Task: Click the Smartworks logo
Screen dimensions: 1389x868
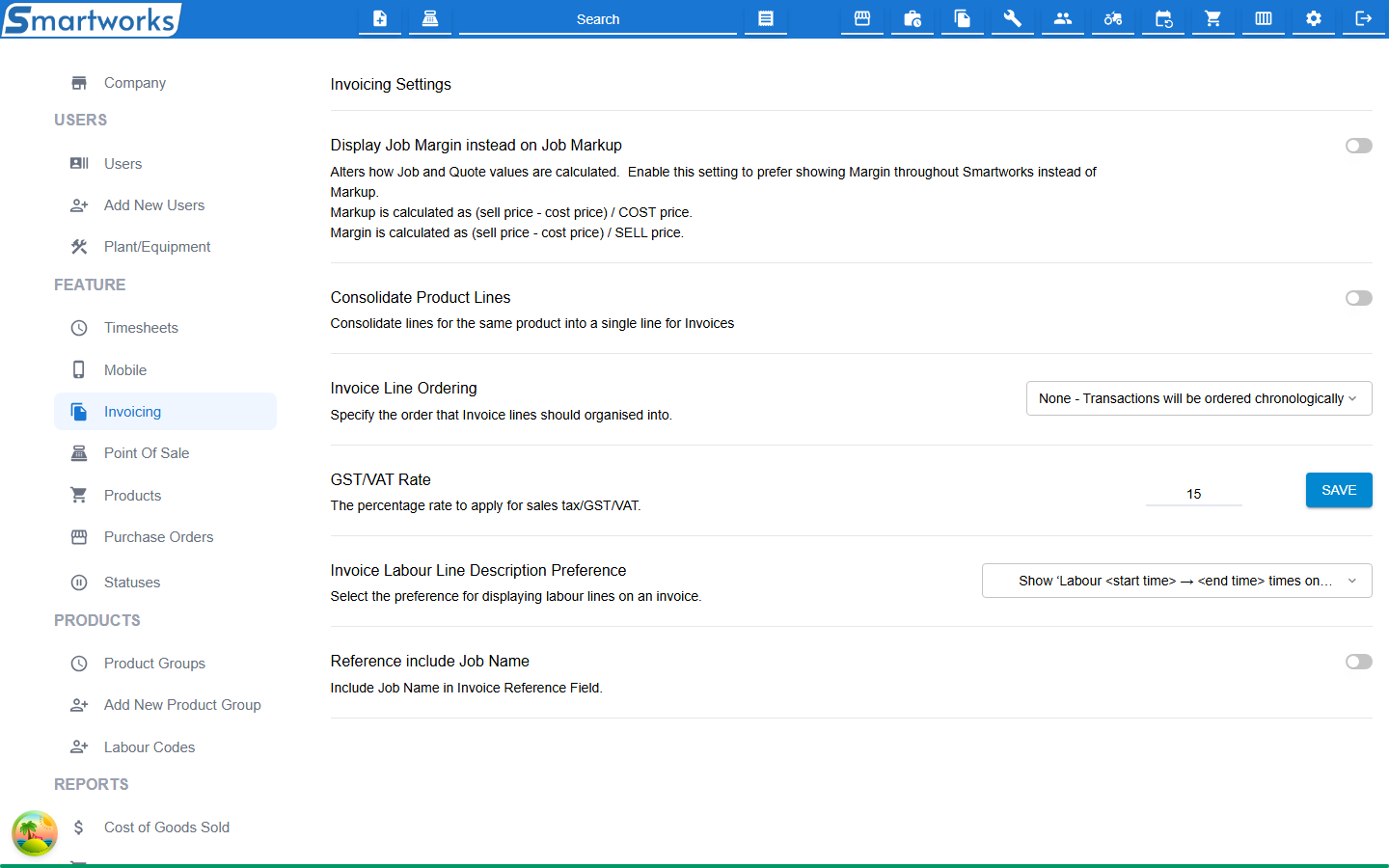Action: click(x=91, y=19)
